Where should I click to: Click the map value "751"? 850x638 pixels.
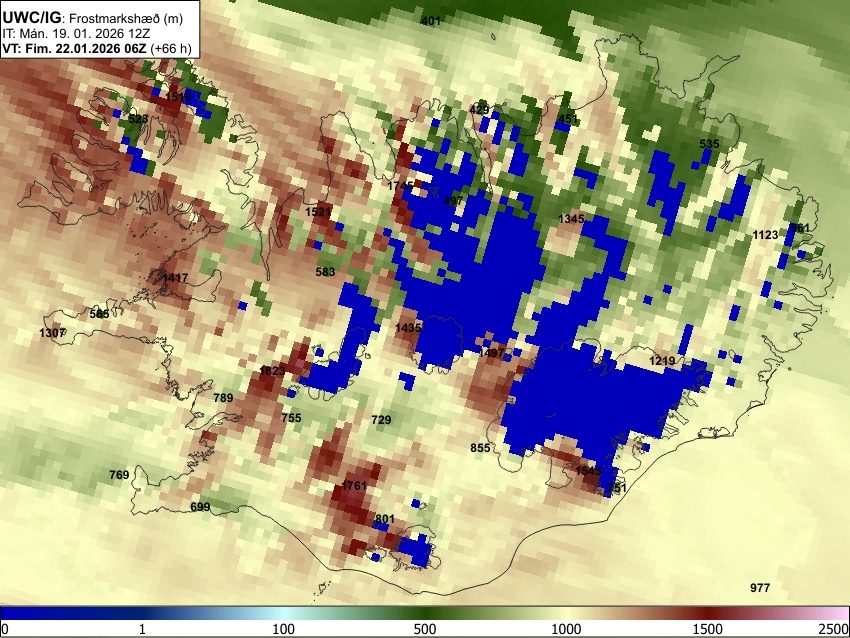point(616,488)
